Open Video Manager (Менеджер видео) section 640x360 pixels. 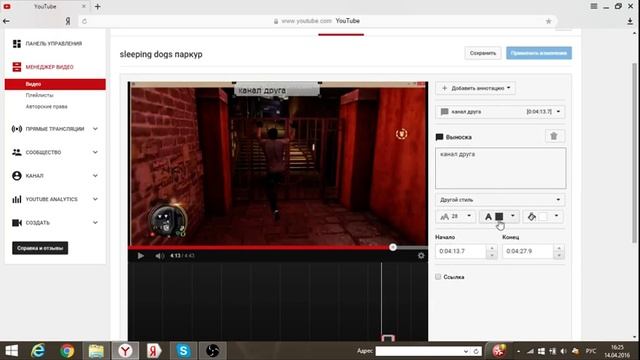click(x=43, y=67)
